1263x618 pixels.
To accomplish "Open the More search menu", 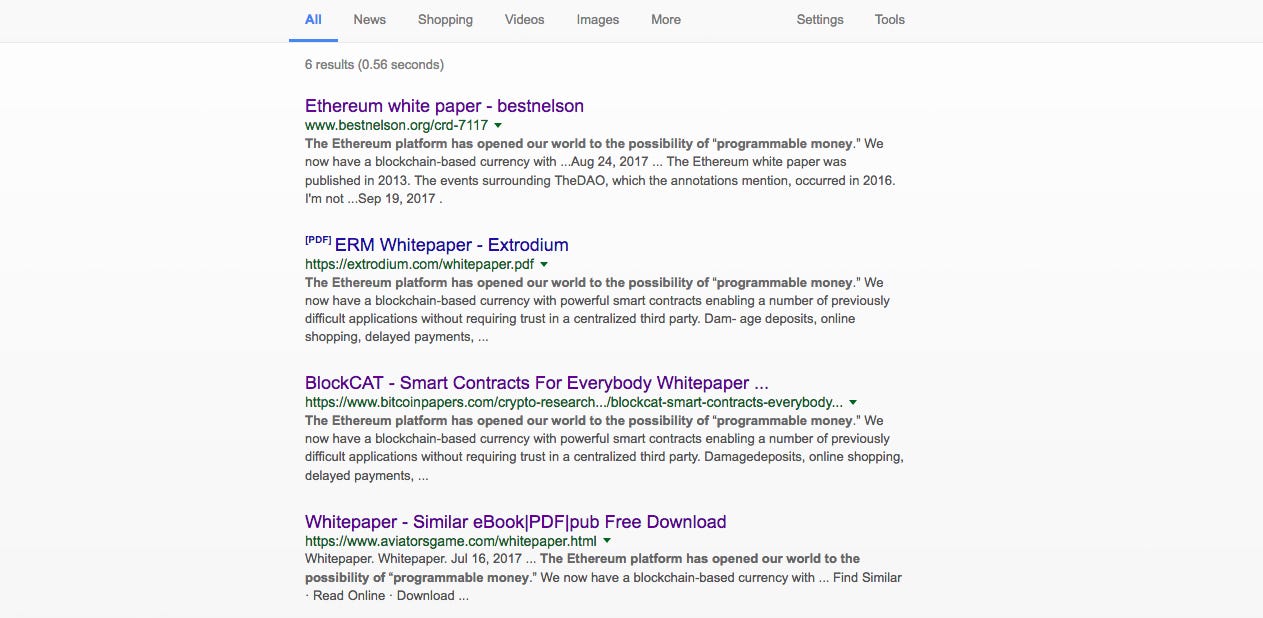I will (x=666, y=19).
